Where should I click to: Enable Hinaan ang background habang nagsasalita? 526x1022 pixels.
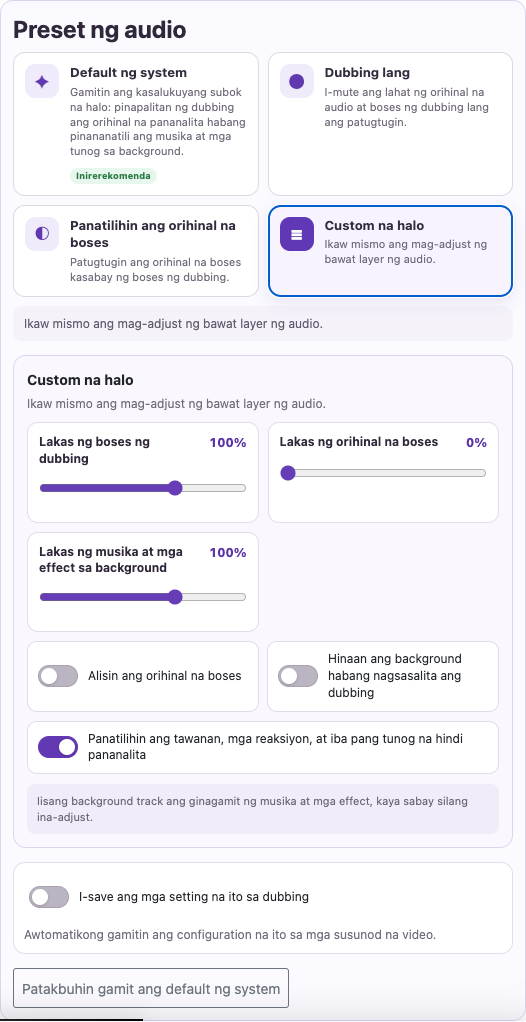(x=298, y=676)
